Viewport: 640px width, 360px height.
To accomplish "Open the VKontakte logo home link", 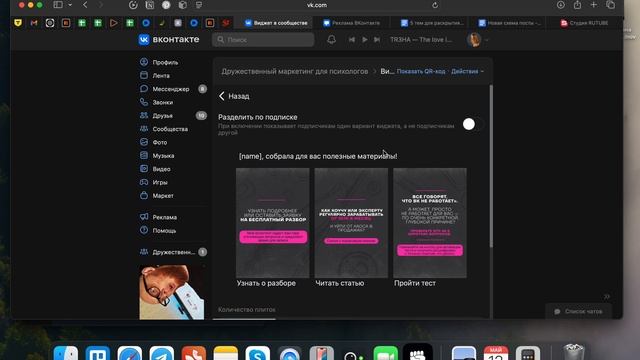I will 169,40.
